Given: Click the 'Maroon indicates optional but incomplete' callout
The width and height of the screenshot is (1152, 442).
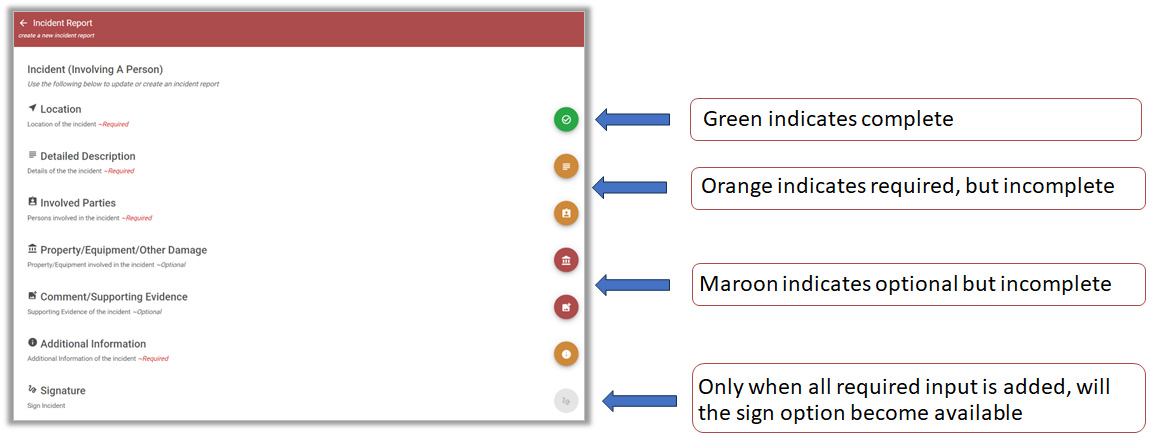Looking at the screenshot, I should point(918,284).
